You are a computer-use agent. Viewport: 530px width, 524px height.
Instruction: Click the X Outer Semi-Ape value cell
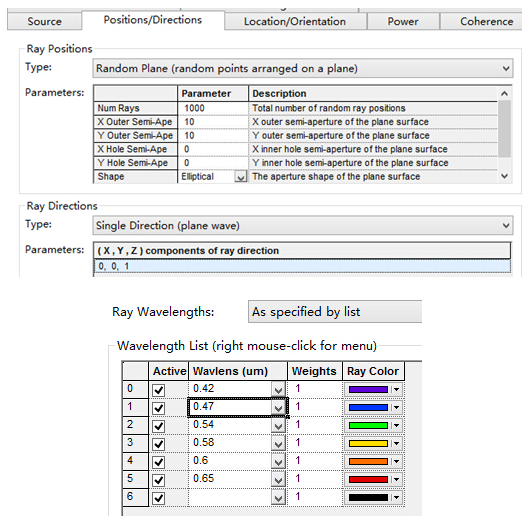point(213,122)
